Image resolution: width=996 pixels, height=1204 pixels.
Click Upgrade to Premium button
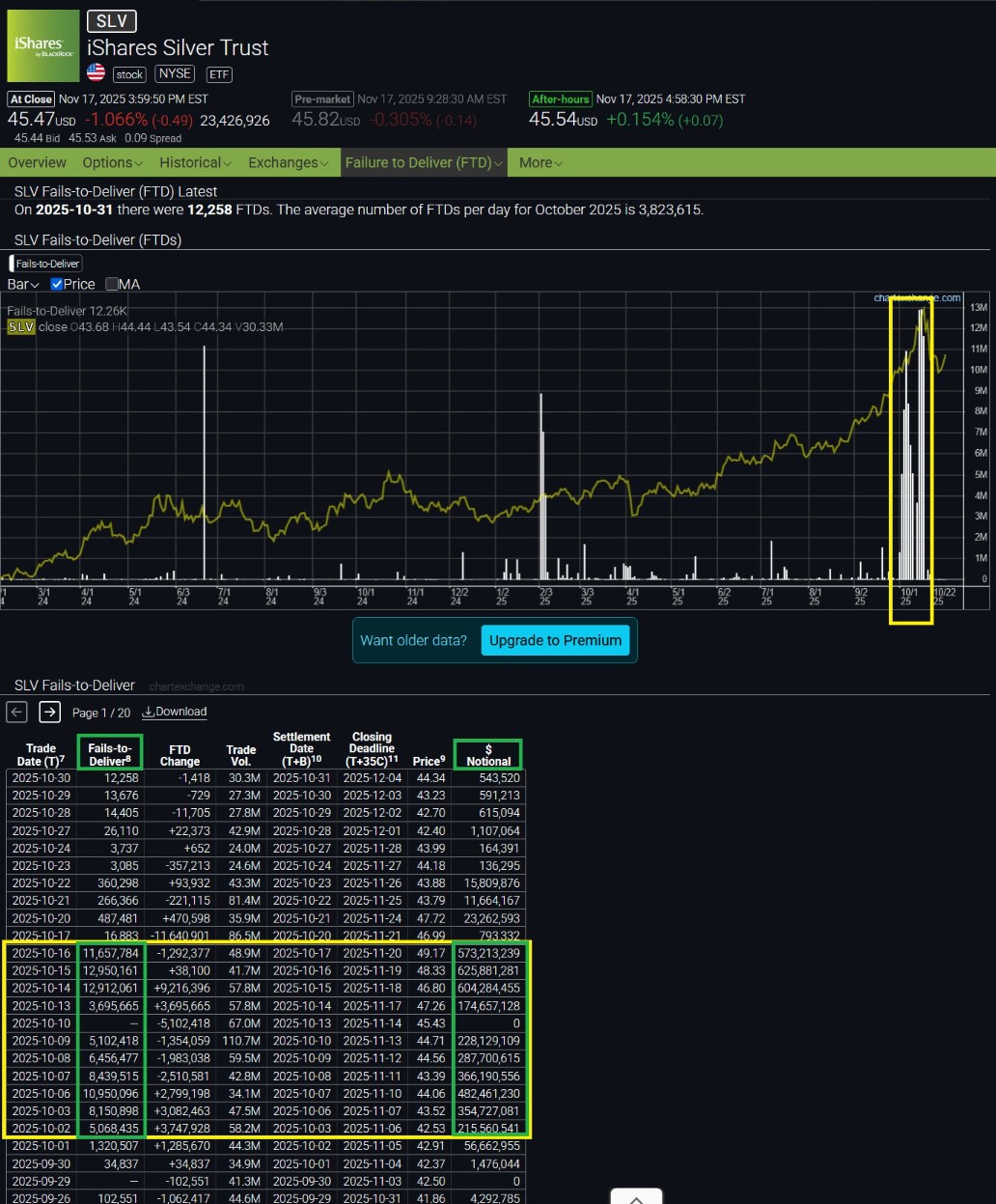[555, 640]
